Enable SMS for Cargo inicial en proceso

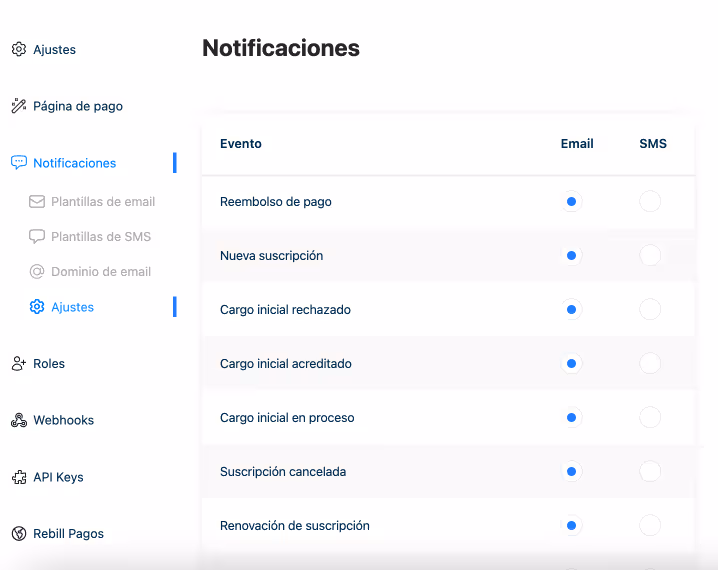(650, 418)
